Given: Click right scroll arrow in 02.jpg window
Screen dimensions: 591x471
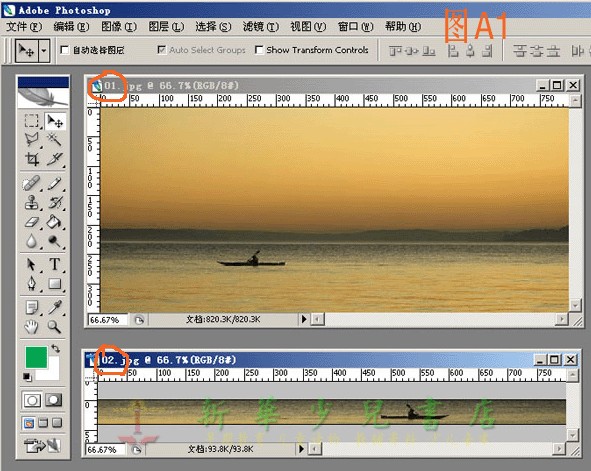Looking at the screenshot, I should 559,449.
